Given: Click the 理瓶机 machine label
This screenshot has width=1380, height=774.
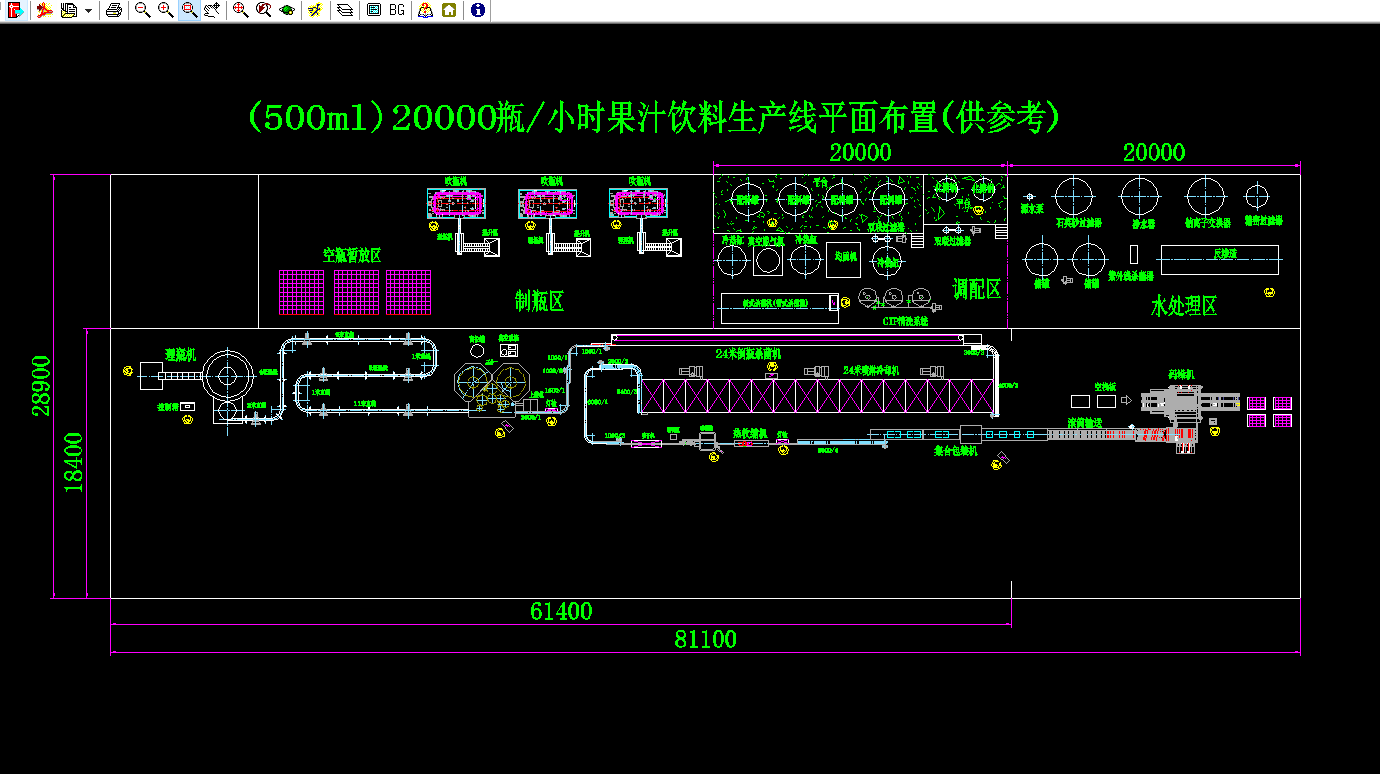Looking at the screenshot, I should coord(180,356).
